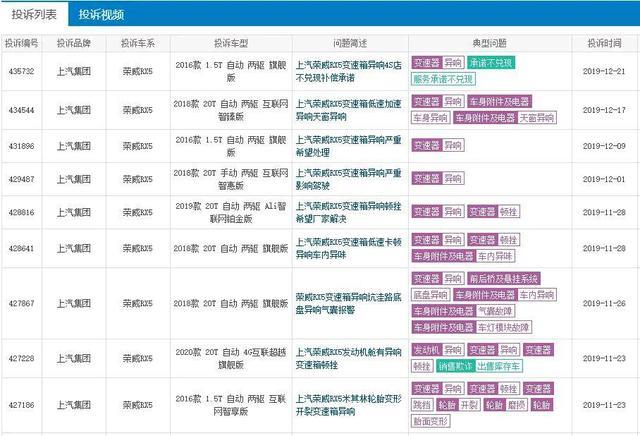
Task: Click the 销售欺诈 出售库存车 tag
Action: click(x=479, y=366)
